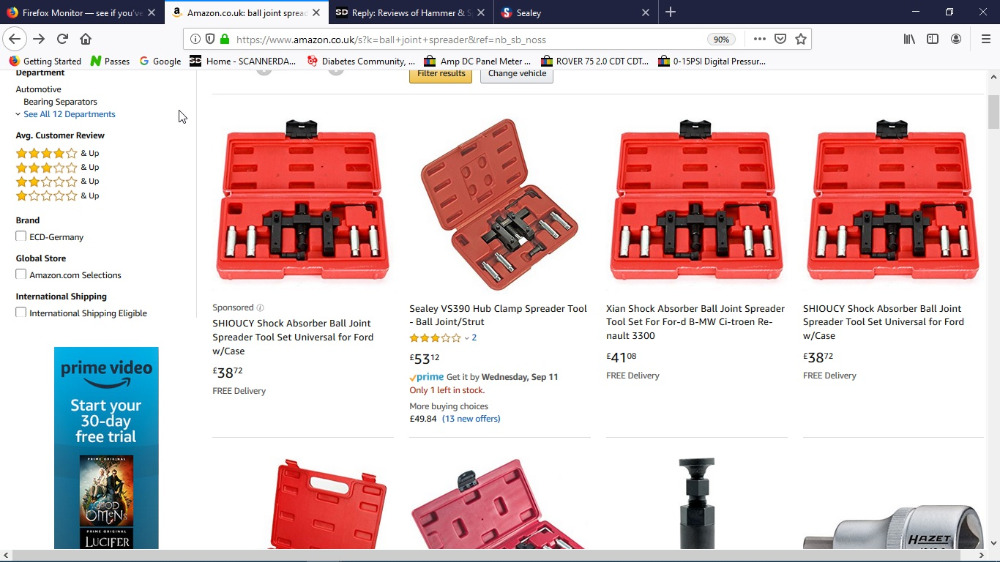Open a new tab with plus icon
Viewport: 1000px width, 562px height.
[670, 12]
